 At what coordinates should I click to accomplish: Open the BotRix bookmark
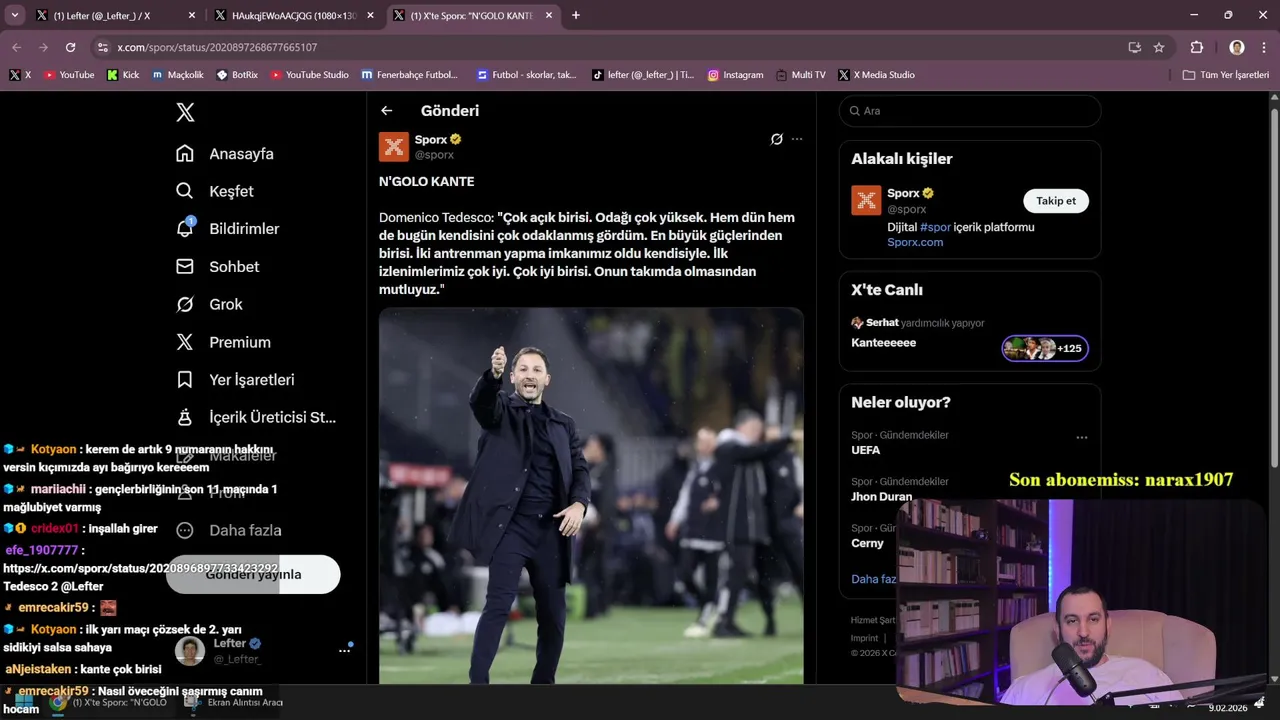click(237, 75)
